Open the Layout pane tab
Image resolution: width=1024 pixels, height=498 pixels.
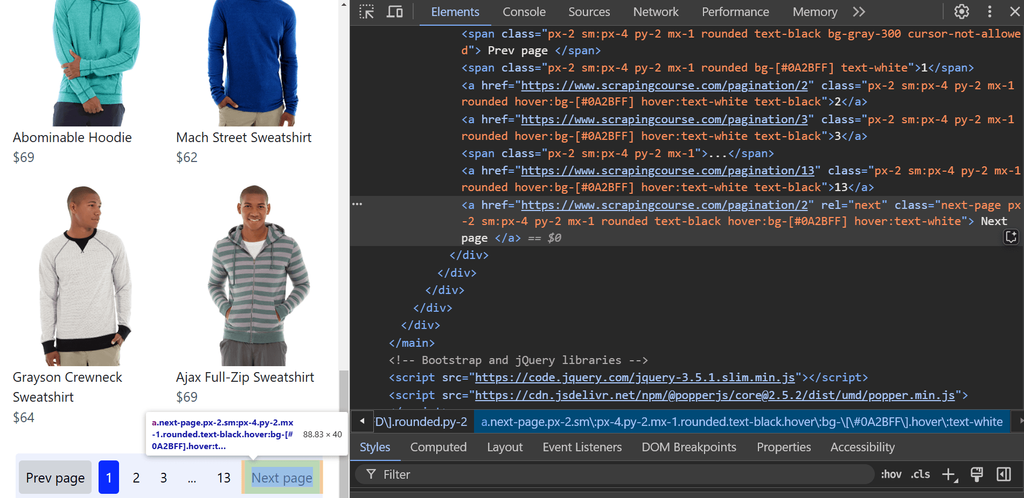[505, 447]
